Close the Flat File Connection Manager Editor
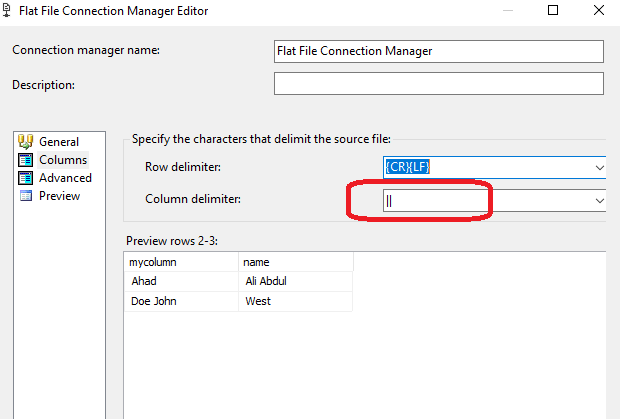This screenshot has width=621, height=419. tap(599, 10)
